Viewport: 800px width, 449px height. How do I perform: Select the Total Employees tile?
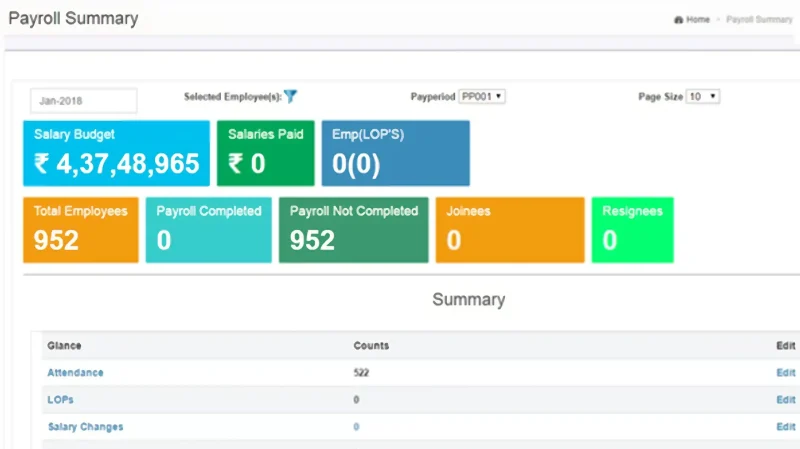[x=81, y=230]
